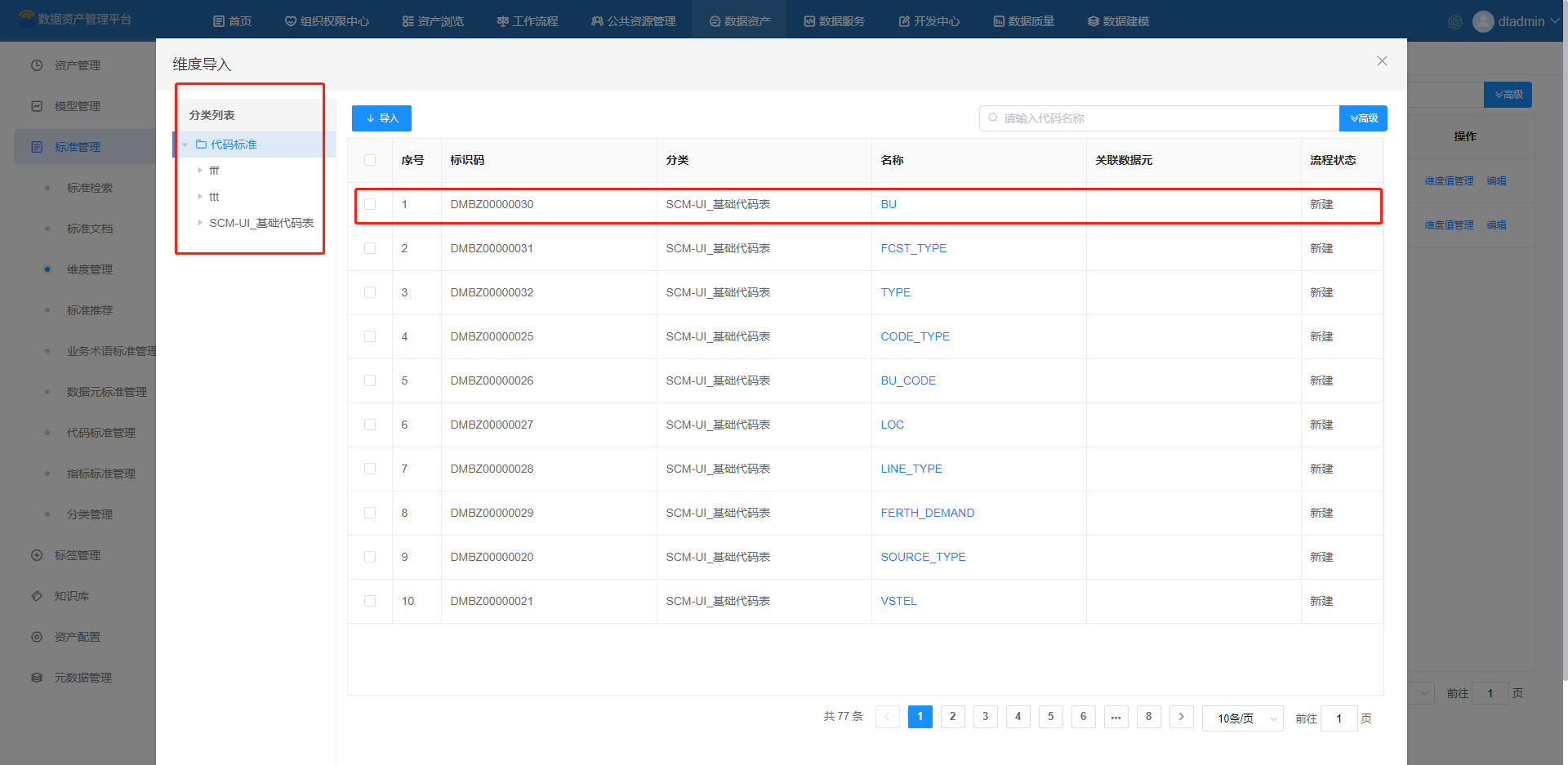This screenshot has height=765, width=1568.
Task: Open the FERTH_DEMAND code link
Action: 928,513
